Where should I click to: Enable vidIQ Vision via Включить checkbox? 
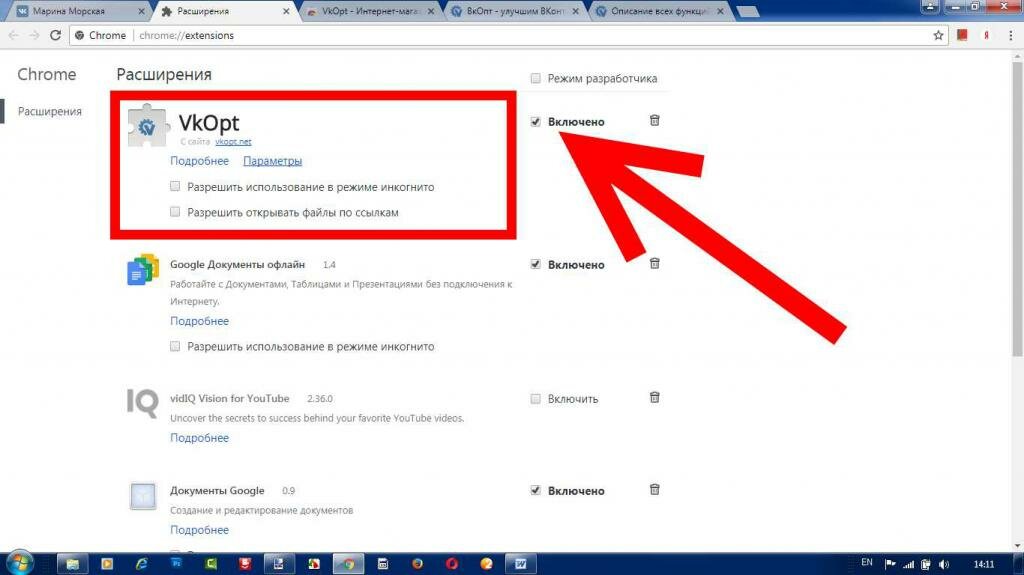pyautogui.click(x=536, y=399)
